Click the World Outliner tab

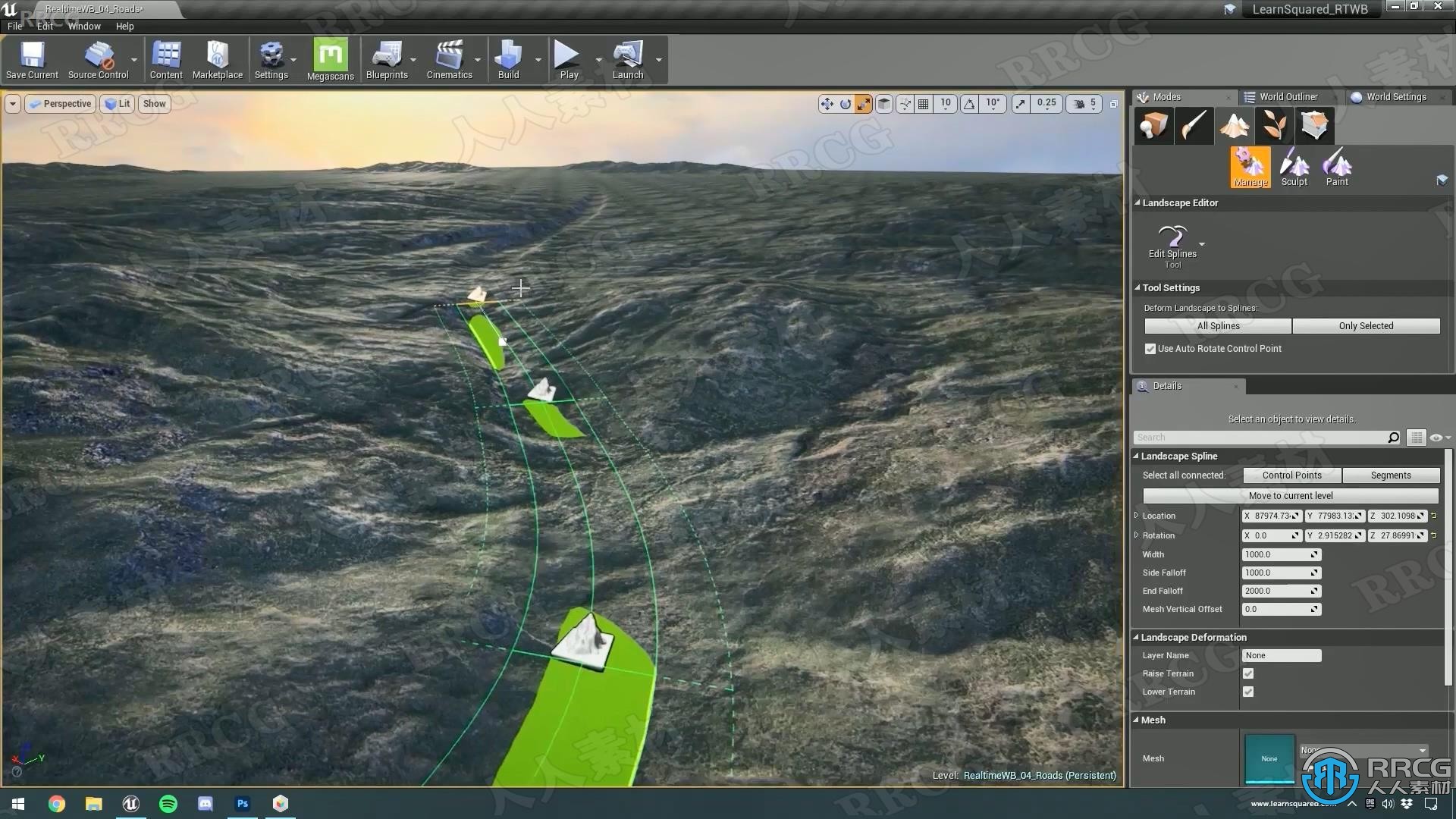[1288, 96]
